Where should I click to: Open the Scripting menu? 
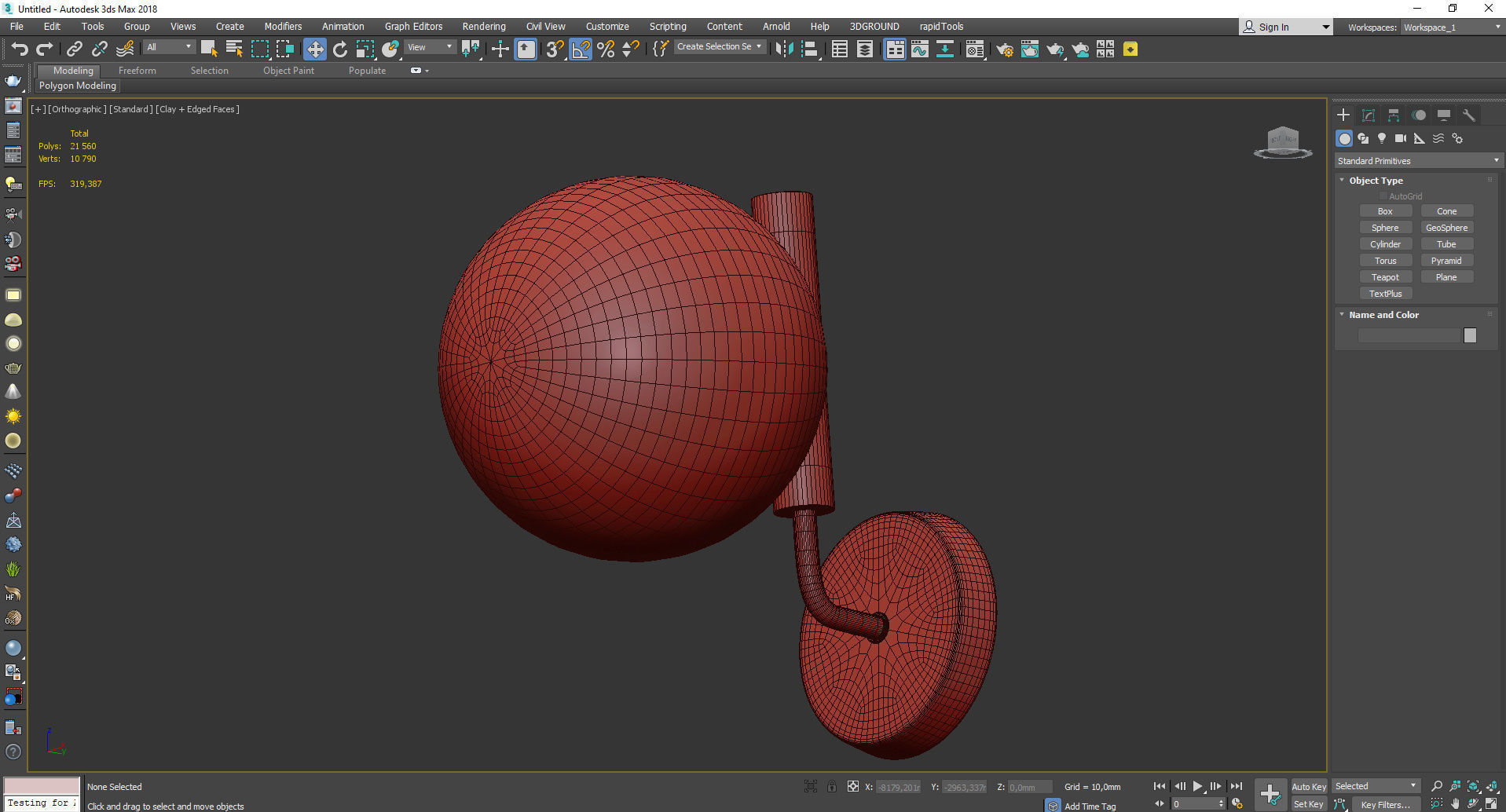tap(668, 27)
